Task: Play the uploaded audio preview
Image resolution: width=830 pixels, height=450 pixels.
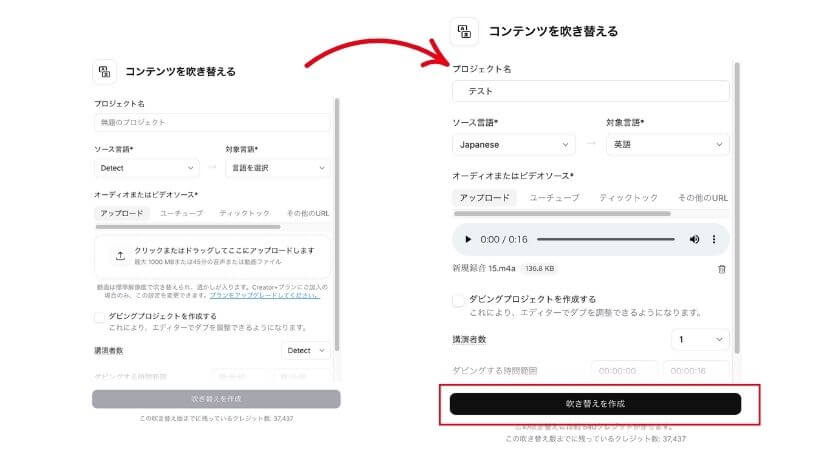Action: click(467, 239)
